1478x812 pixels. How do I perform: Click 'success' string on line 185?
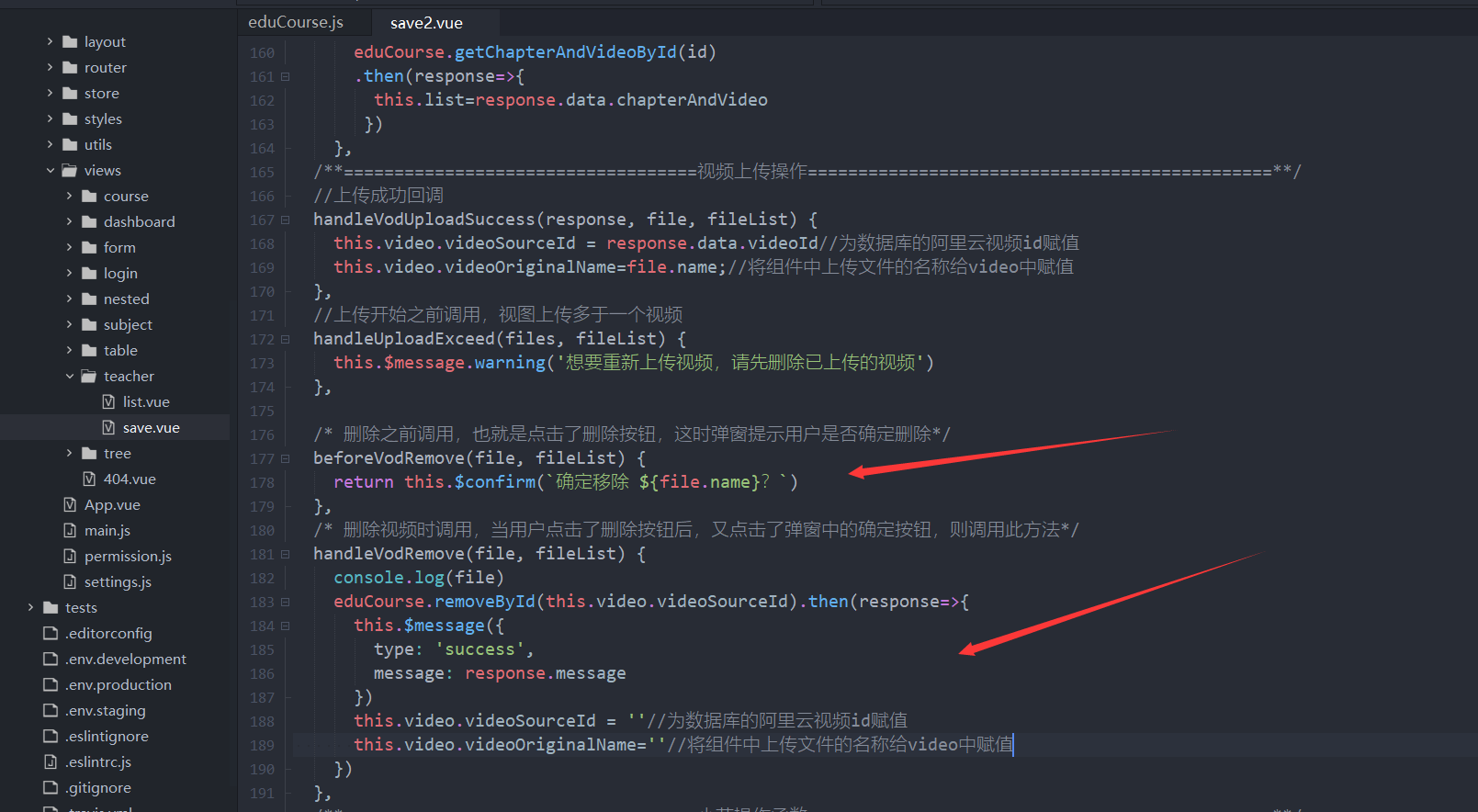480,649
